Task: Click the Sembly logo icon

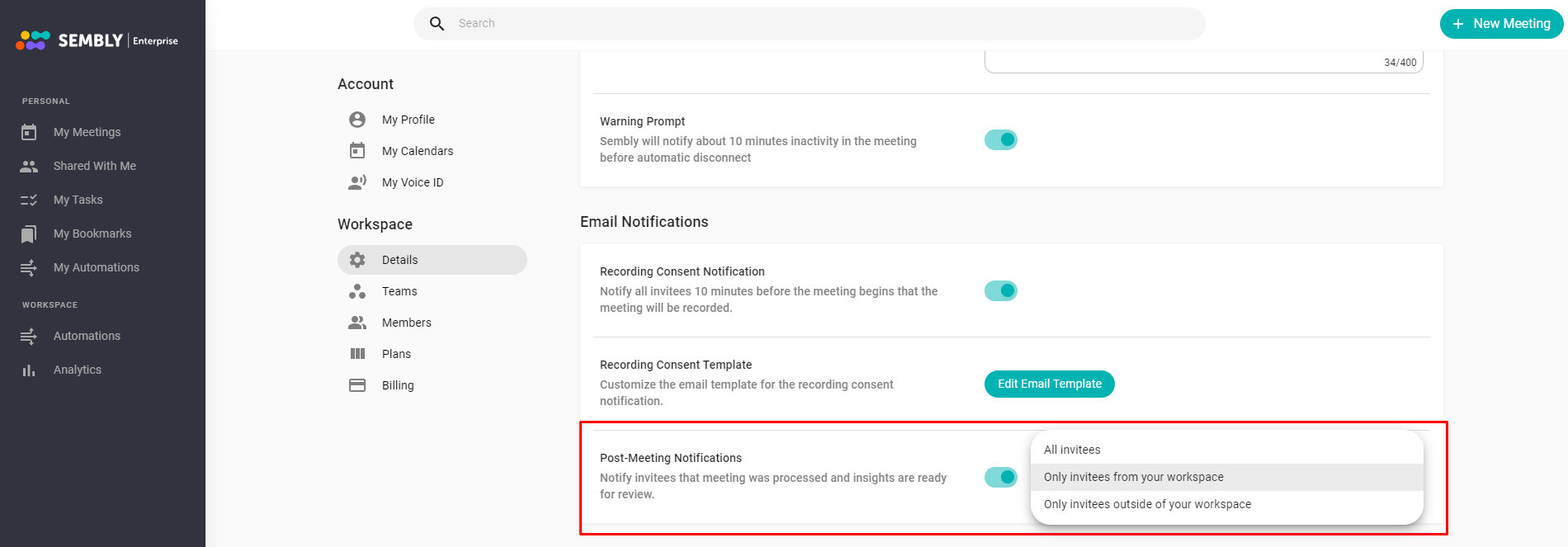Action: coord(33,40)
